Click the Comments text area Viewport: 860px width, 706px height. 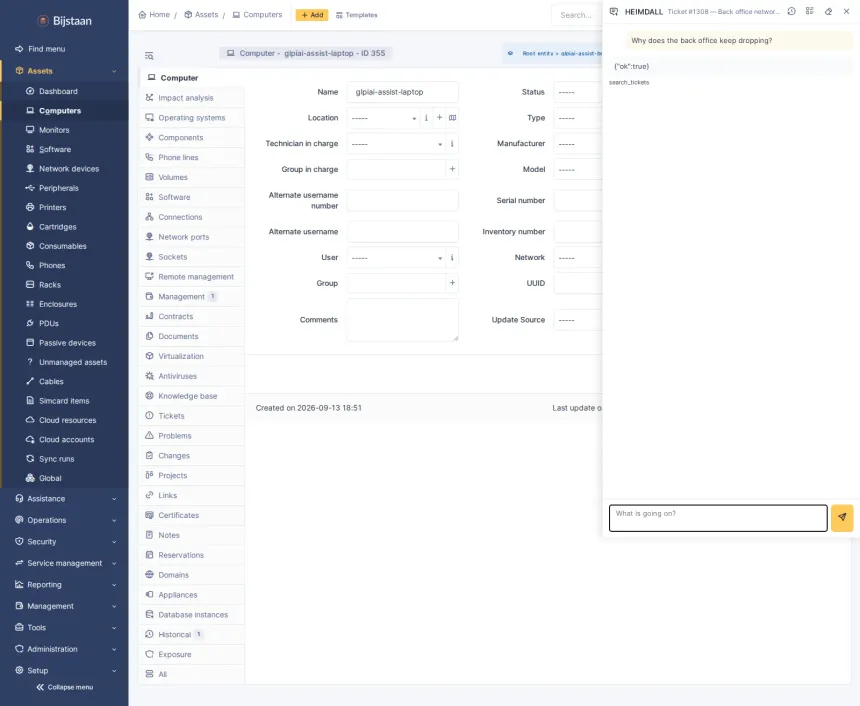(x=403, y=320)
